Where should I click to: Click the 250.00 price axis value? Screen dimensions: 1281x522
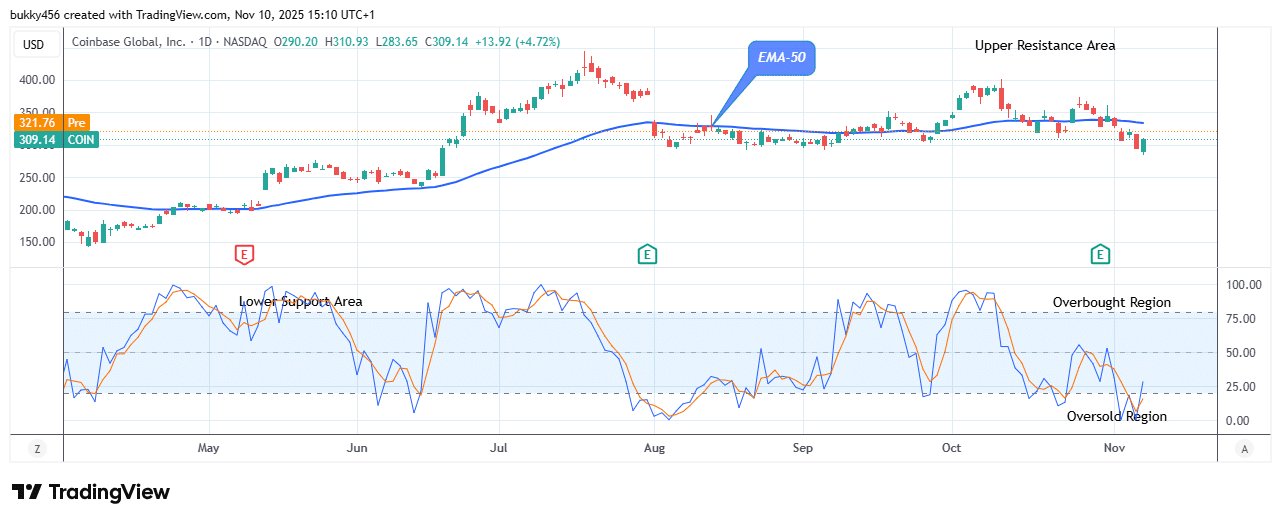coord(37,178)
